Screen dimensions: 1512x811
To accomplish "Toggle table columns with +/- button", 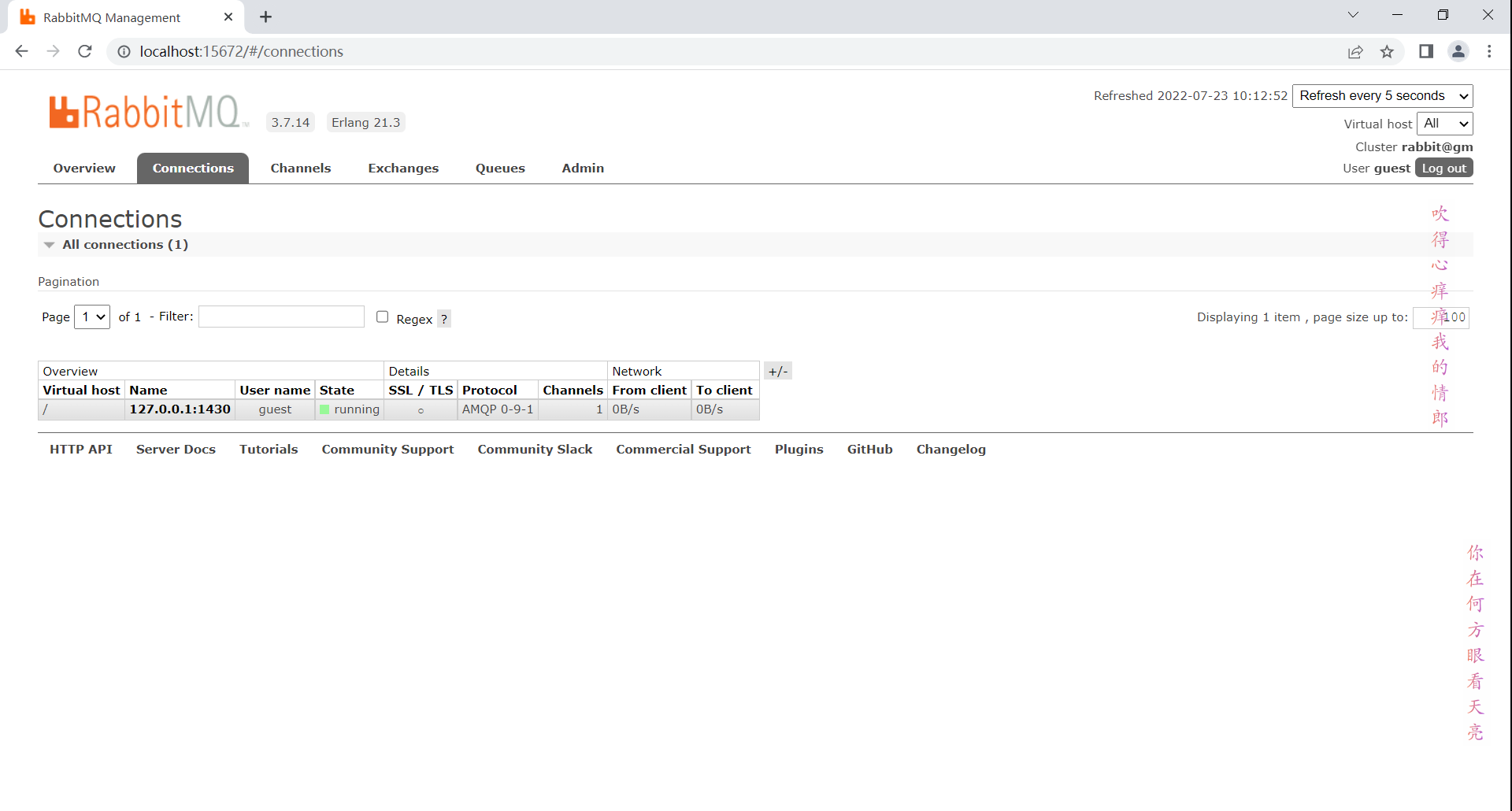I will click(778, 371).
